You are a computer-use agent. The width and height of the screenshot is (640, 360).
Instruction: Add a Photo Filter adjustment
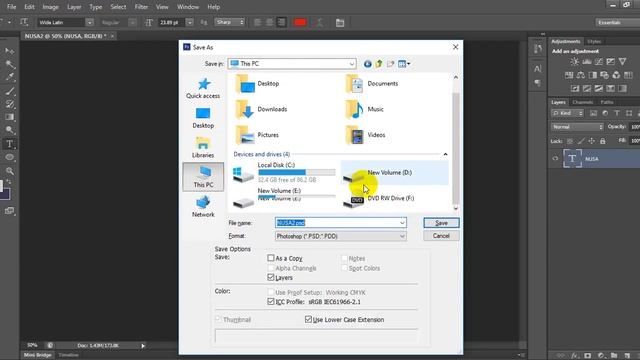point(604,75)
